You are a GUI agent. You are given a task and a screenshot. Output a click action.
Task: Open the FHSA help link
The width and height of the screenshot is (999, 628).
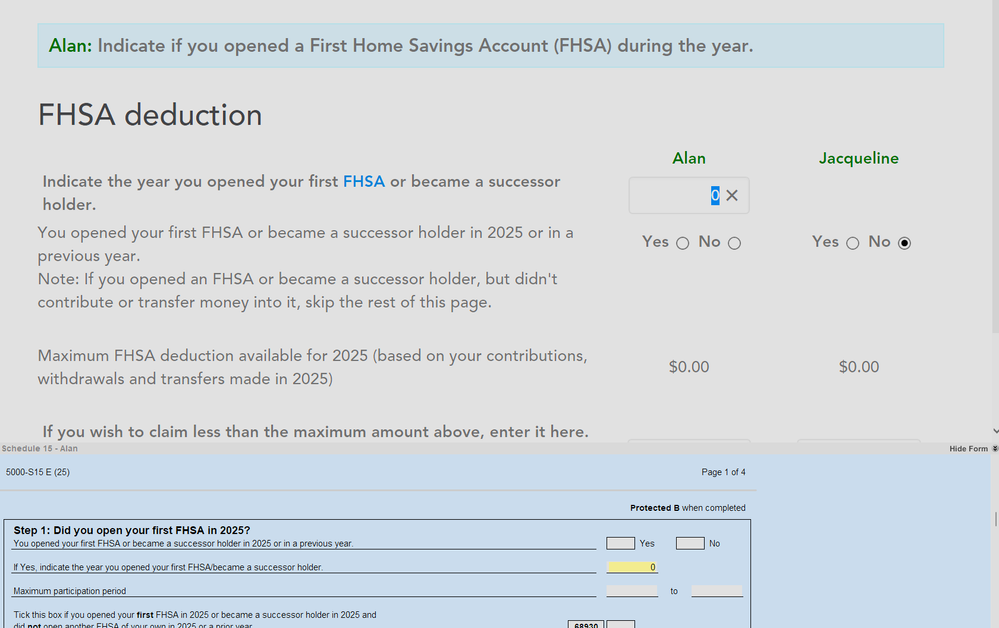(x=363, y=182)
